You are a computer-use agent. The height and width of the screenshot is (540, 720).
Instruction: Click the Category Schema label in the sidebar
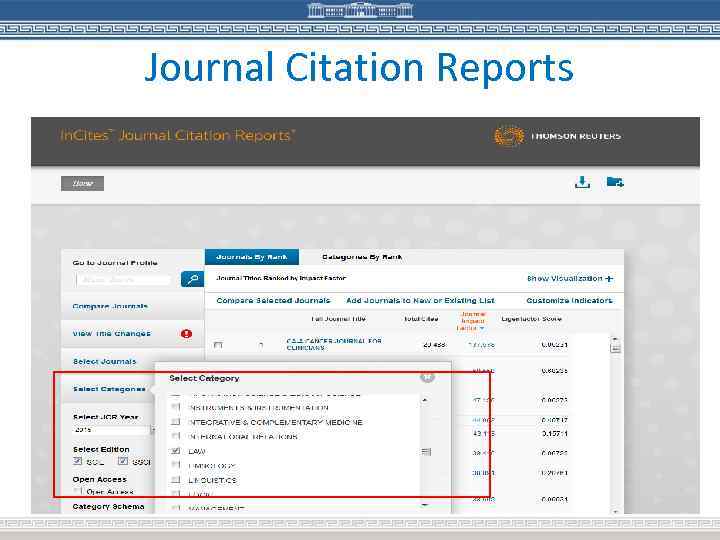[109, 506]
